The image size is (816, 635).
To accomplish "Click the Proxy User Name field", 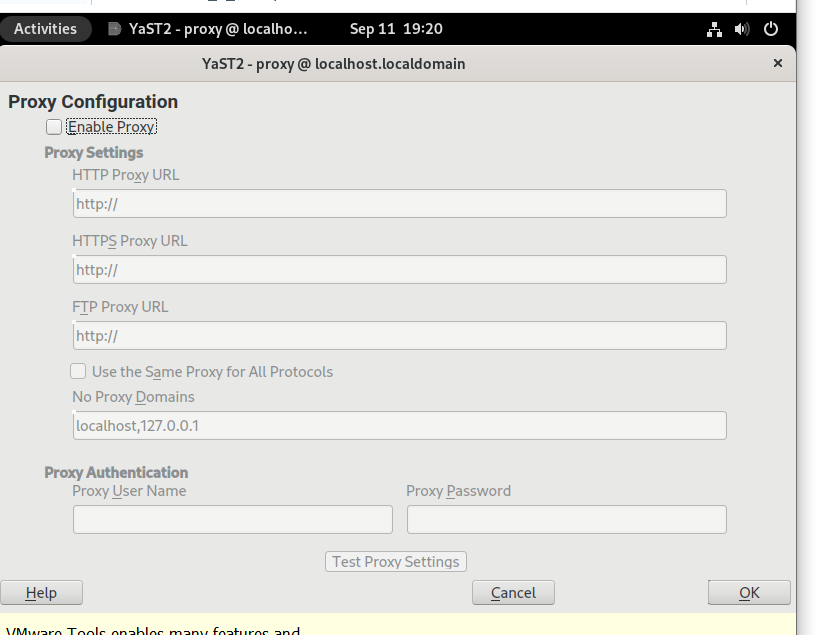I will (x=233, y=519).
